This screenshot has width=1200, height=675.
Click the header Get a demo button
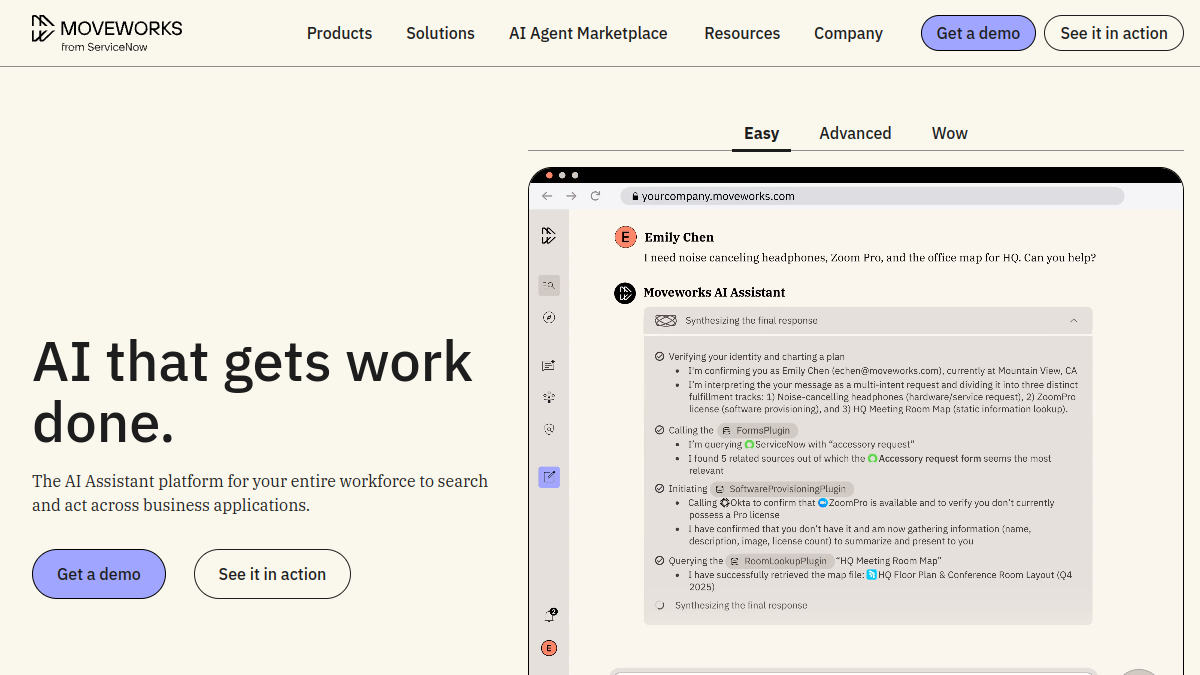pos(978,33)
